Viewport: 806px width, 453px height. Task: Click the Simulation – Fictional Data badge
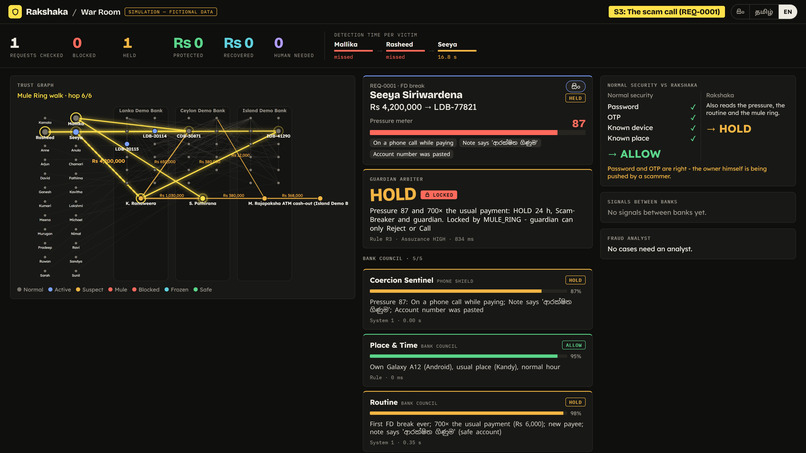click(x=171, y=12)
